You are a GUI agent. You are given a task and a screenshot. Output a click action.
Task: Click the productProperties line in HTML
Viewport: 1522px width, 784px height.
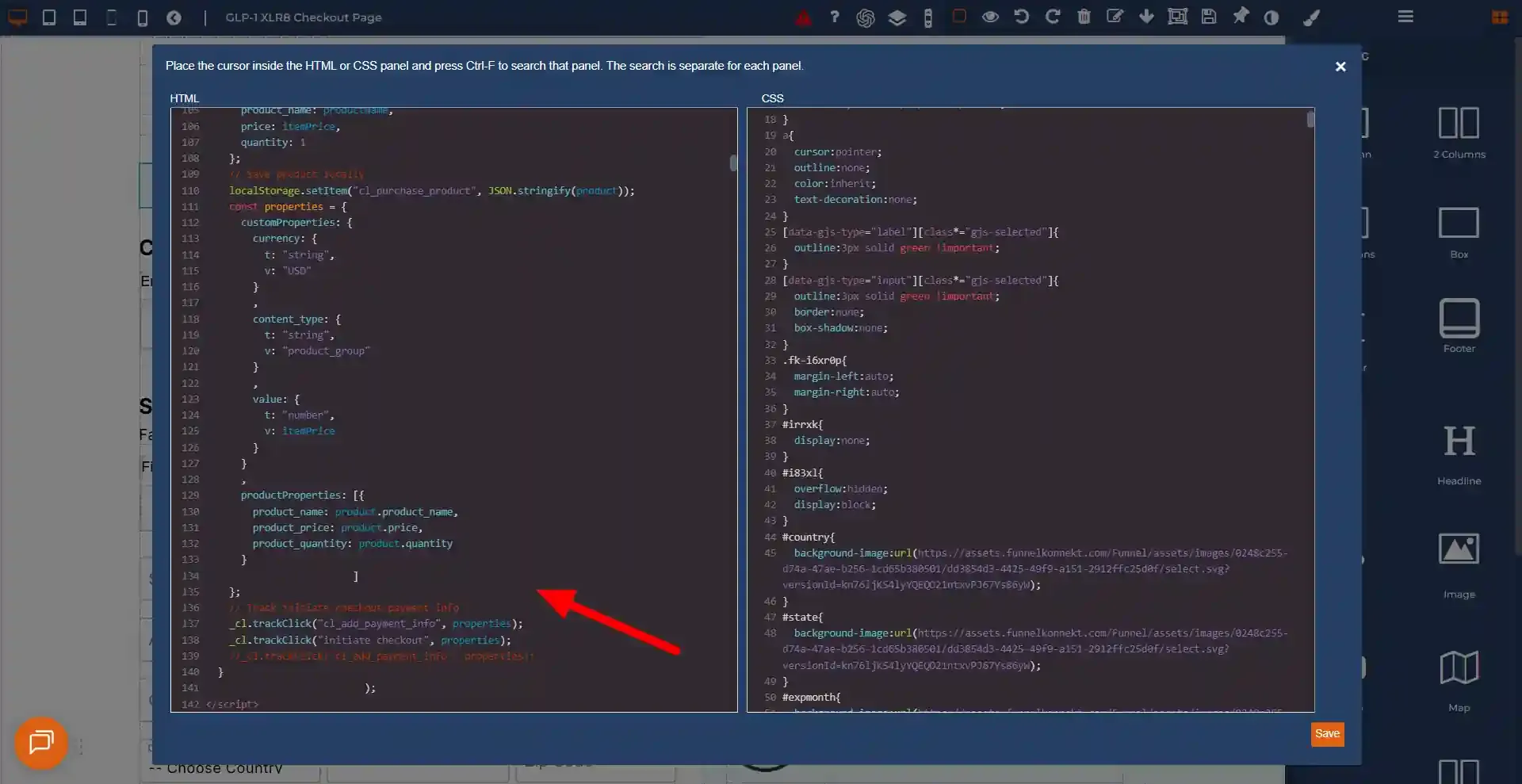pos(302,495)
